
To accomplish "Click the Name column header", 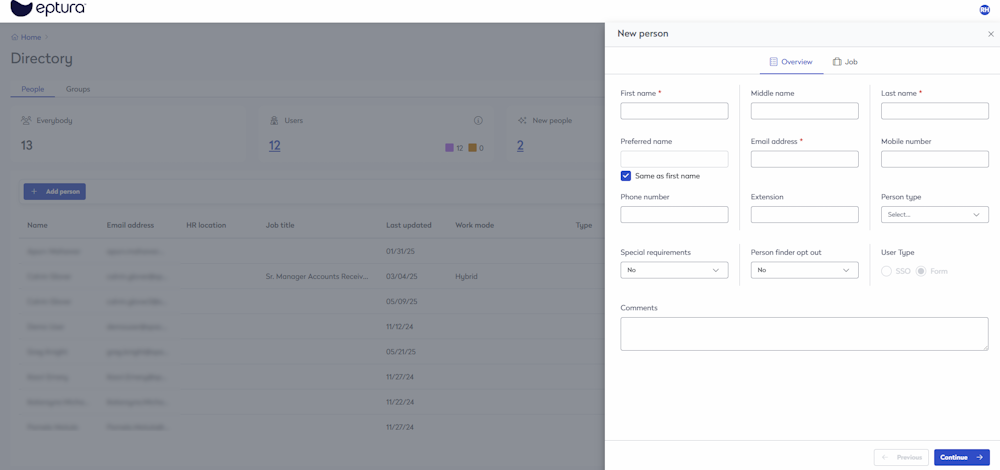I will click(37, 225).
